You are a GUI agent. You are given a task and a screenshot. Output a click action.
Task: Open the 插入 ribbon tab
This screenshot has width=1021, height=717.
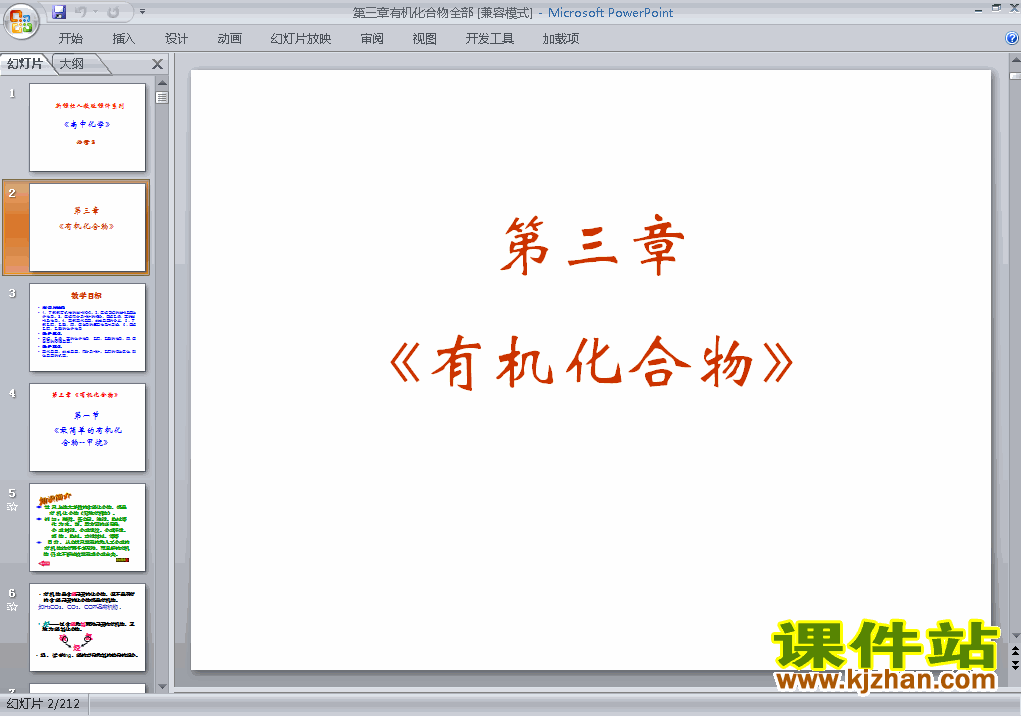click(x=124, y=38)
